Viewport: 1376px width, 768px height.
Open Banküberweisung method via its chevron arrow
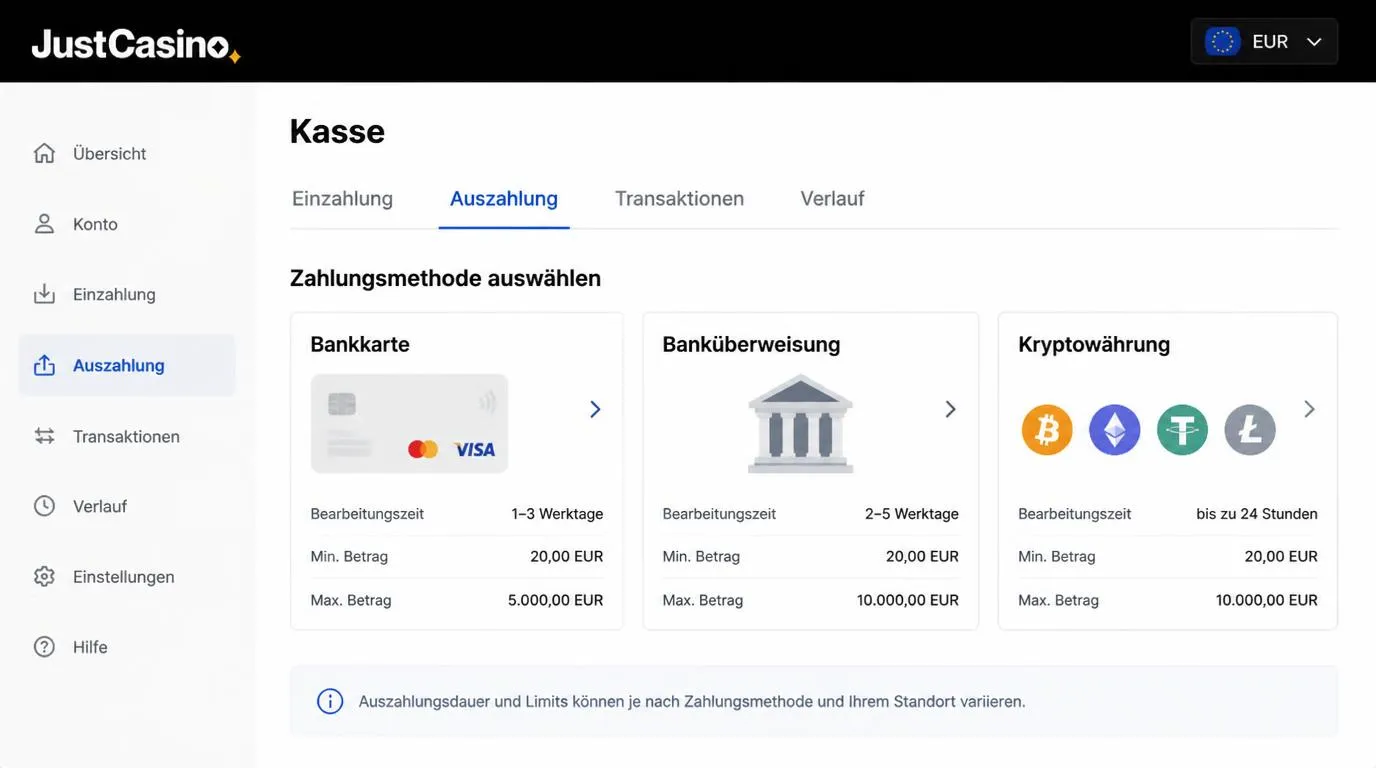click(x=951, y=409)
